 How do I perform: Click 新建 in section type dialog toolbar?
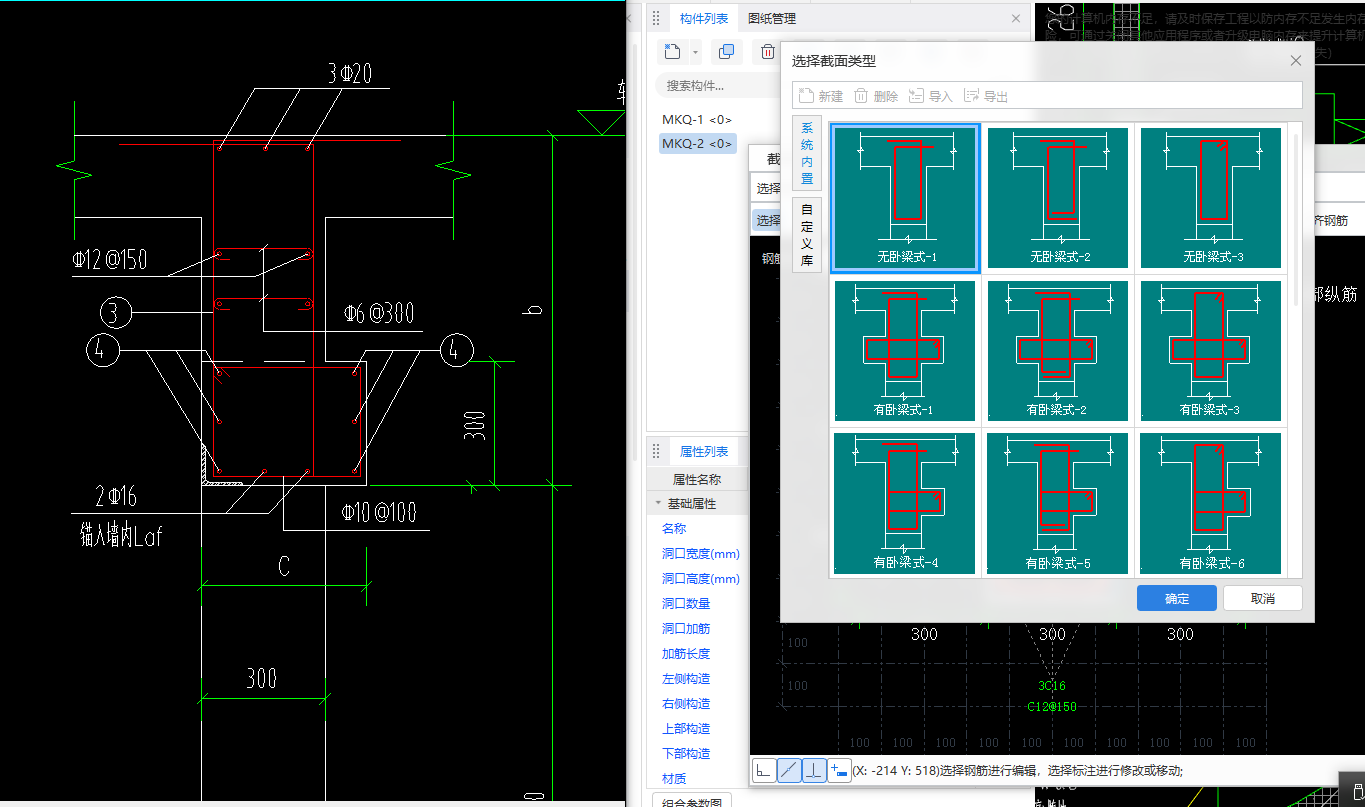(821, 96)
